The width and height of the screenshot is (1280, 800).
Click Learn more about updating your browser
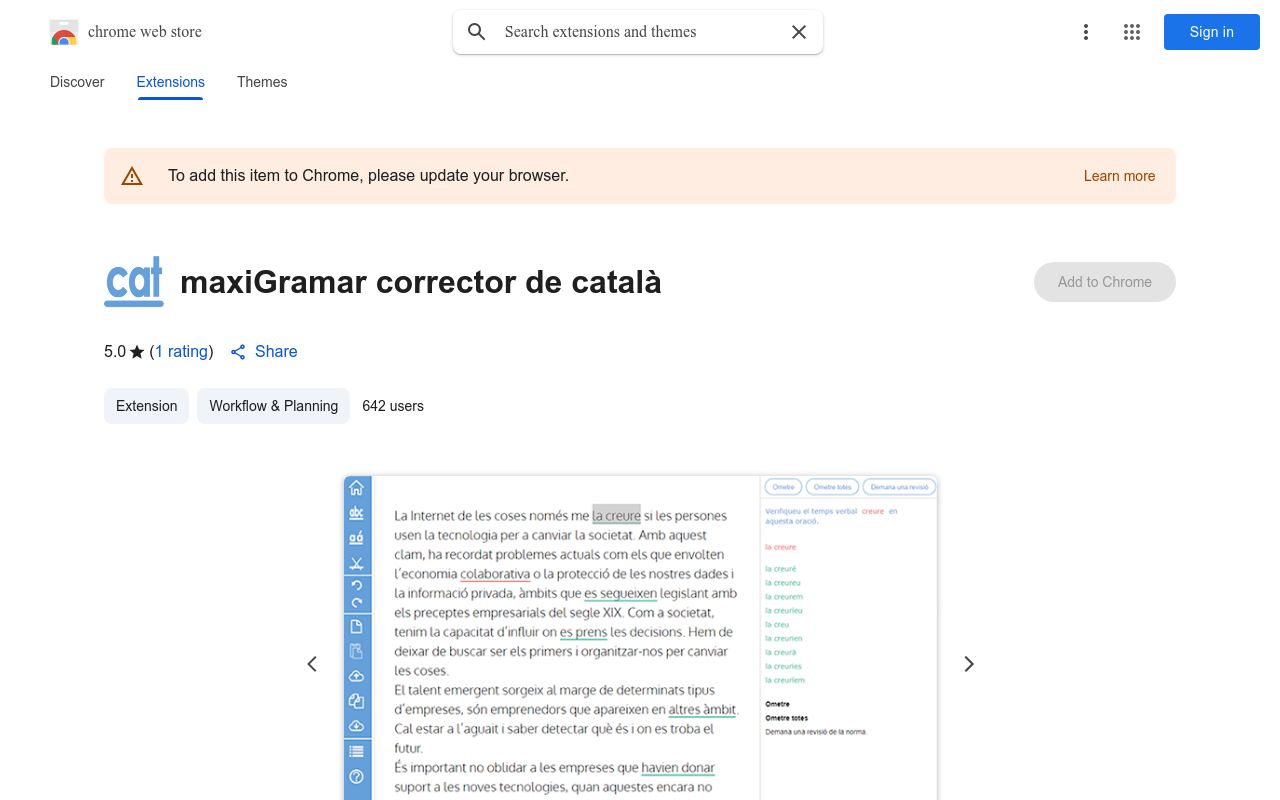tap(1119, 176)
